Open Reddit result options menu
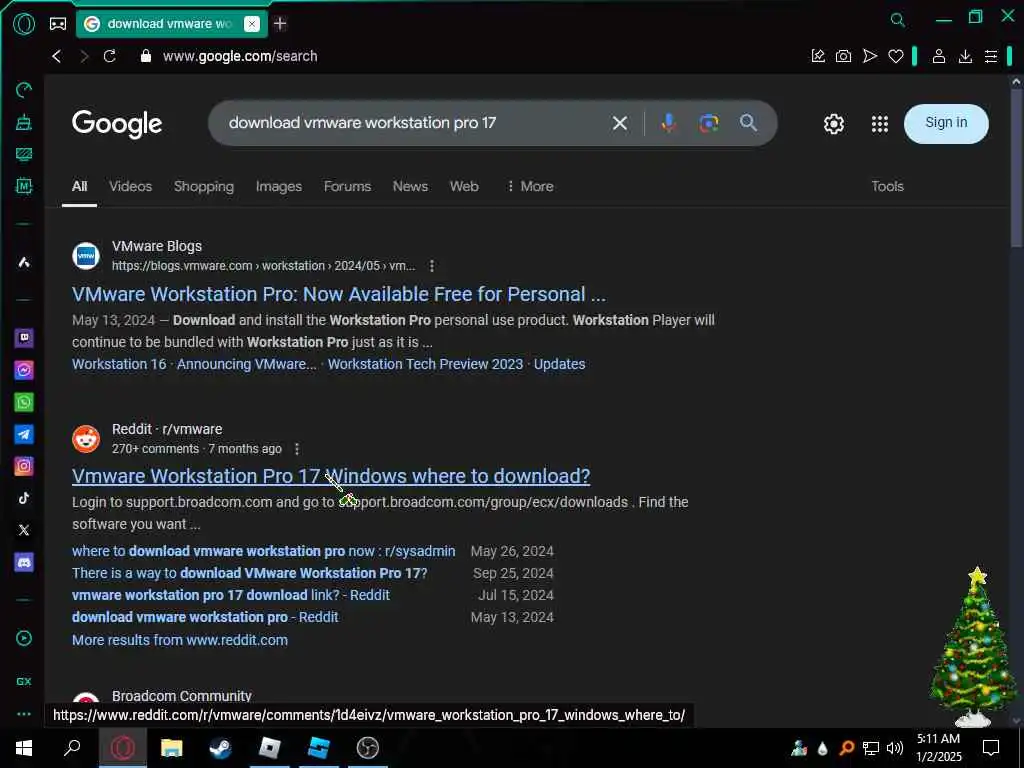Viewport: 1024px width, 768px height. point(296,449)
